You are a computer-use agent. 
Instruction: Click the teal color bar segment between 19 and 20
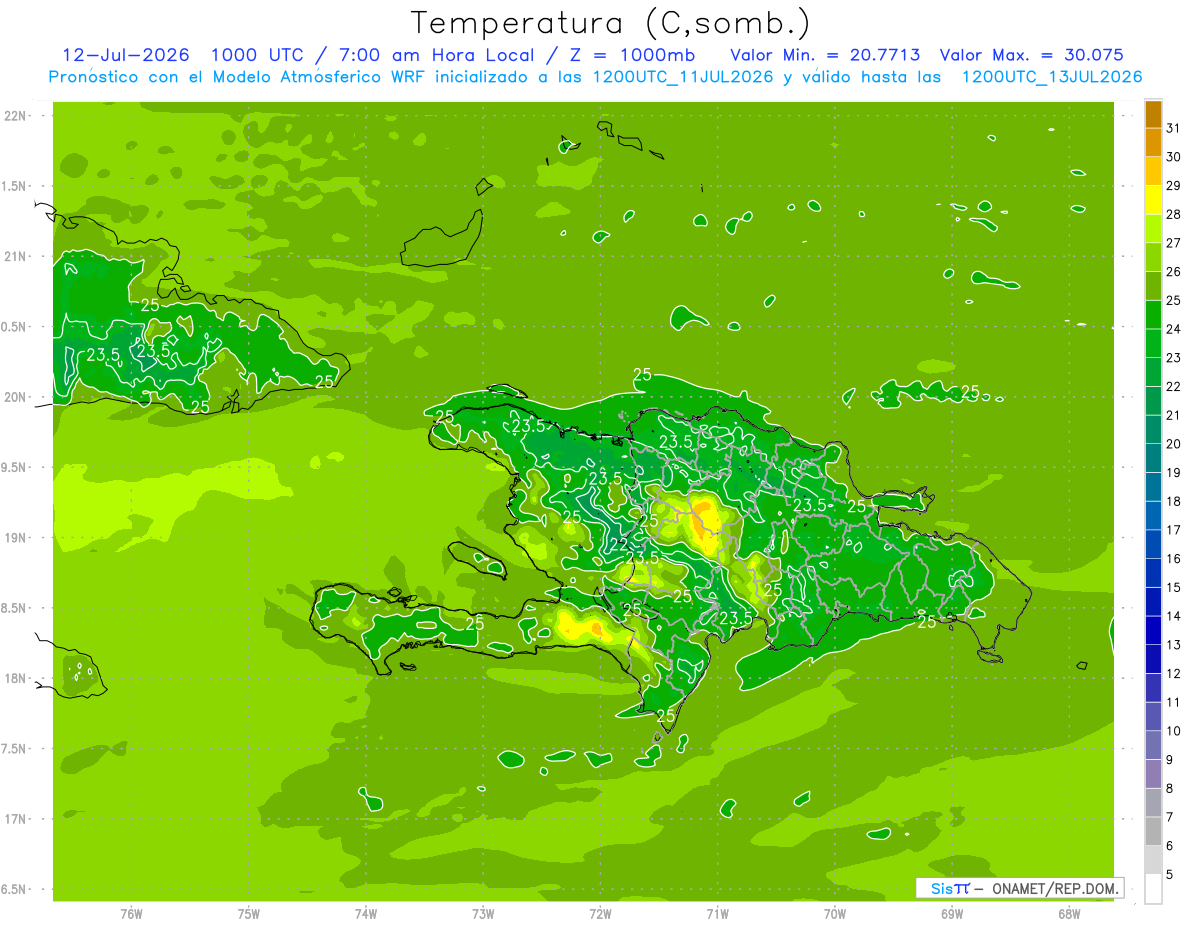[x=1153, y=458]
